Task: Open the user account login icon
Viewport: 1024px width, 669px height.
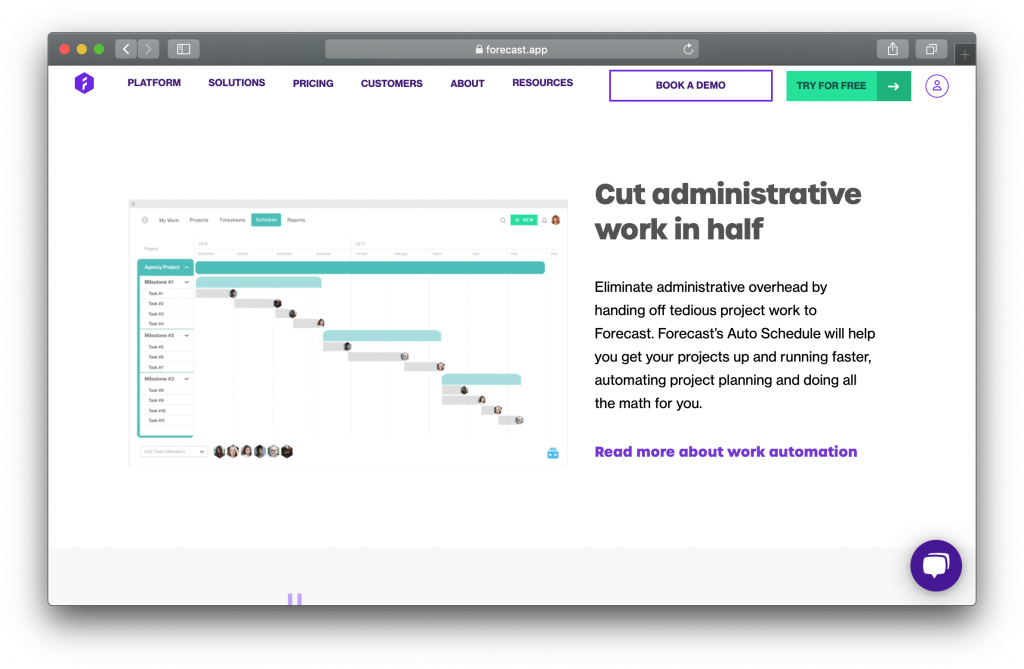Action: 936,86
